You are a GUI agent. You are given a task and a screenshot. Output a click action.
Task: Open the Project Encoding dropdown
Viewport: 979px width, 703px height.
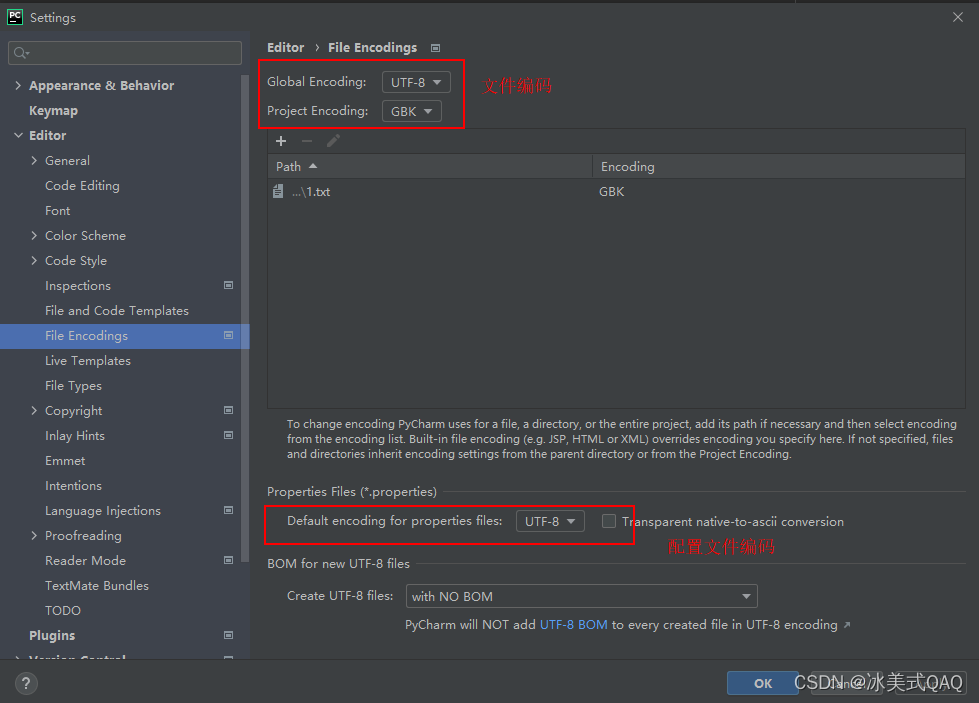(x=411, y=111)
